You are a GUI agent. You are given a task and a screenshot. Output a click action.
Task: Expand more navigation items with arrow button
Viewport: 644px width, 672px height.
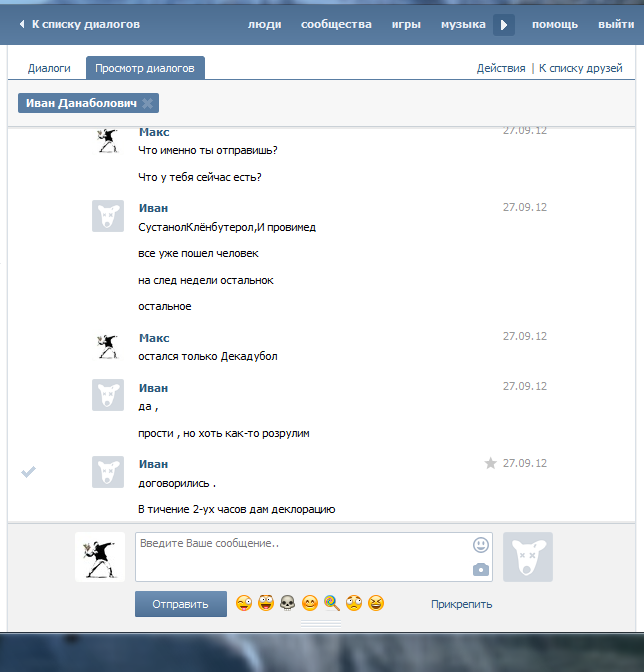coord(504,24)
